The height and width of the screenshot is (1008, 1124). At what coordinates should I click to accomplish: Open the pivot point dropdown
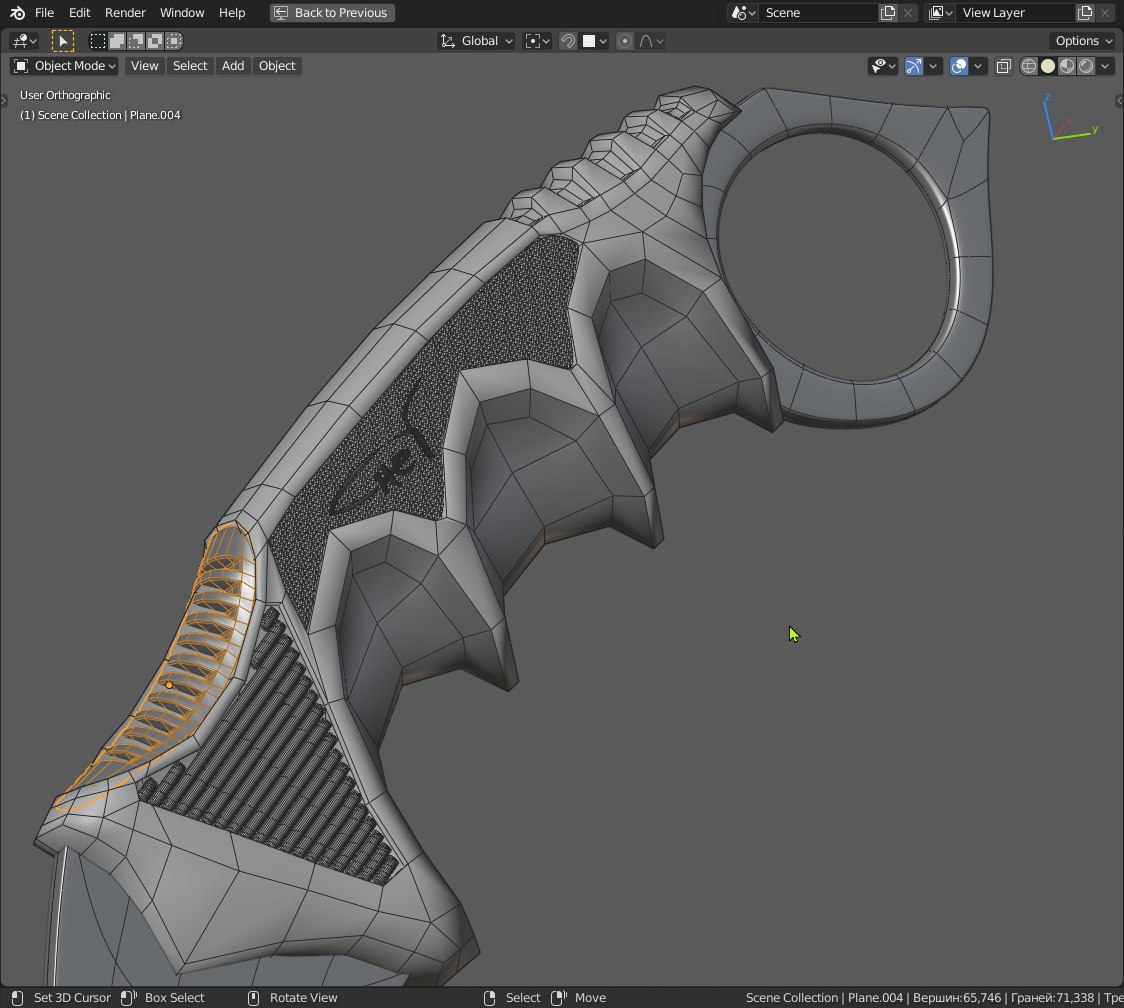click(538, 41)
